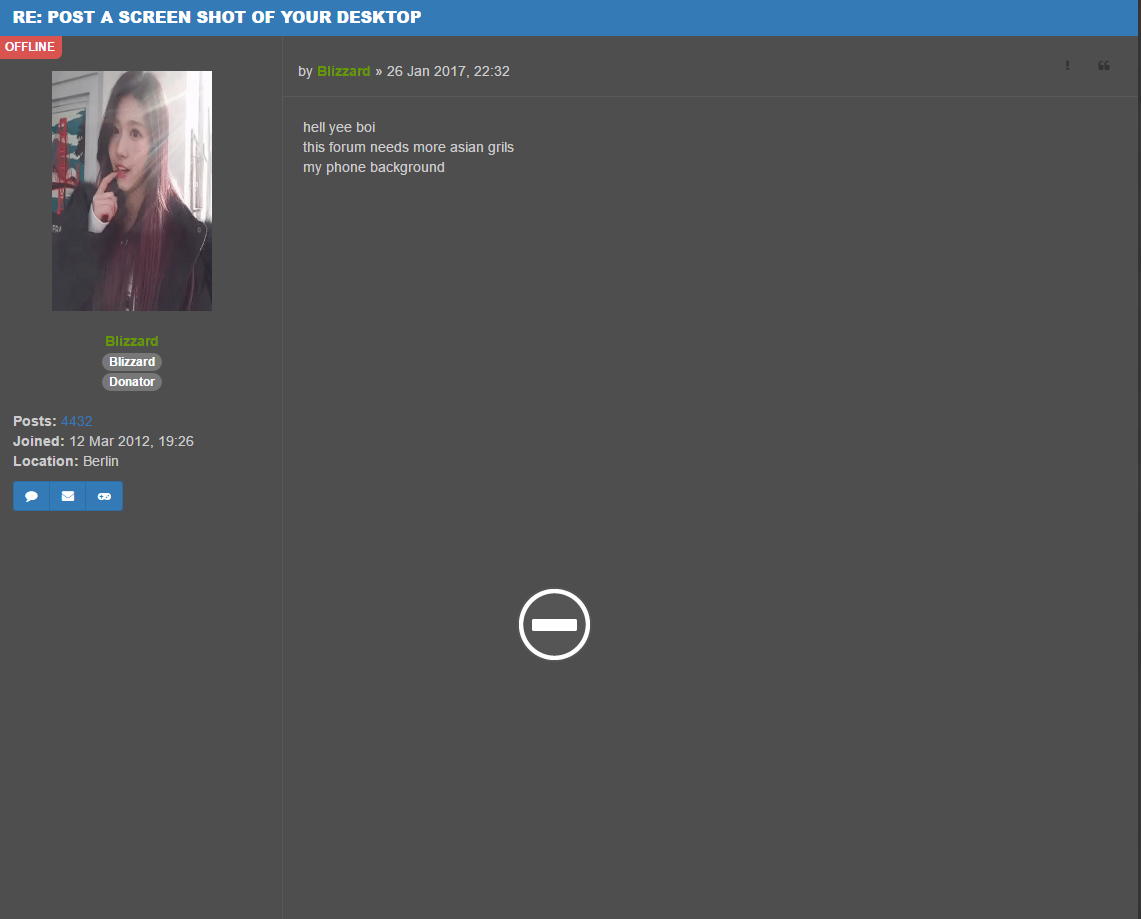Open the Blizzard author link in post header
The width and height of the screenshot is (1141, 919).
tap(343, 71)
